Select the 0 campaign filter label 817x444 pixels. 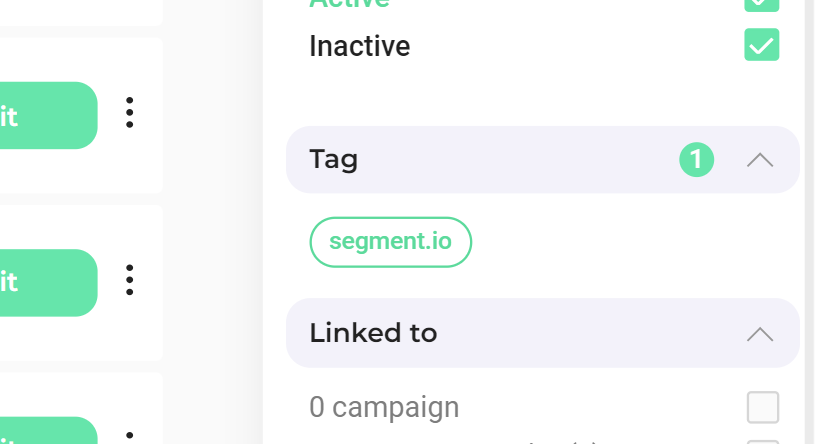pyautogui.click(x=384, y=407)
